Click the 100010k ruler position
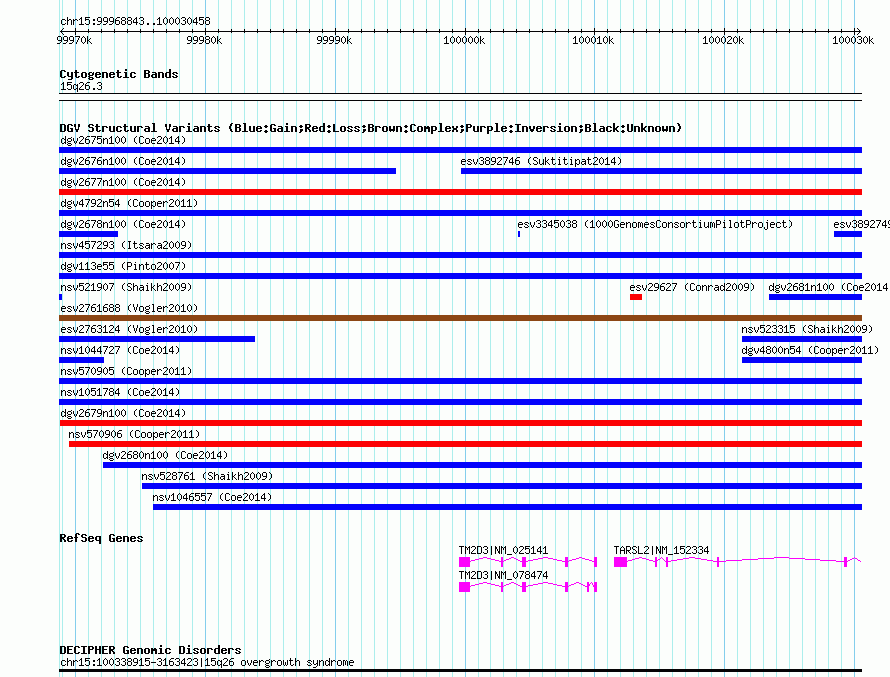The width and height of the screenshot is (890, 677). pyautogui.click(x=593, y=40)
